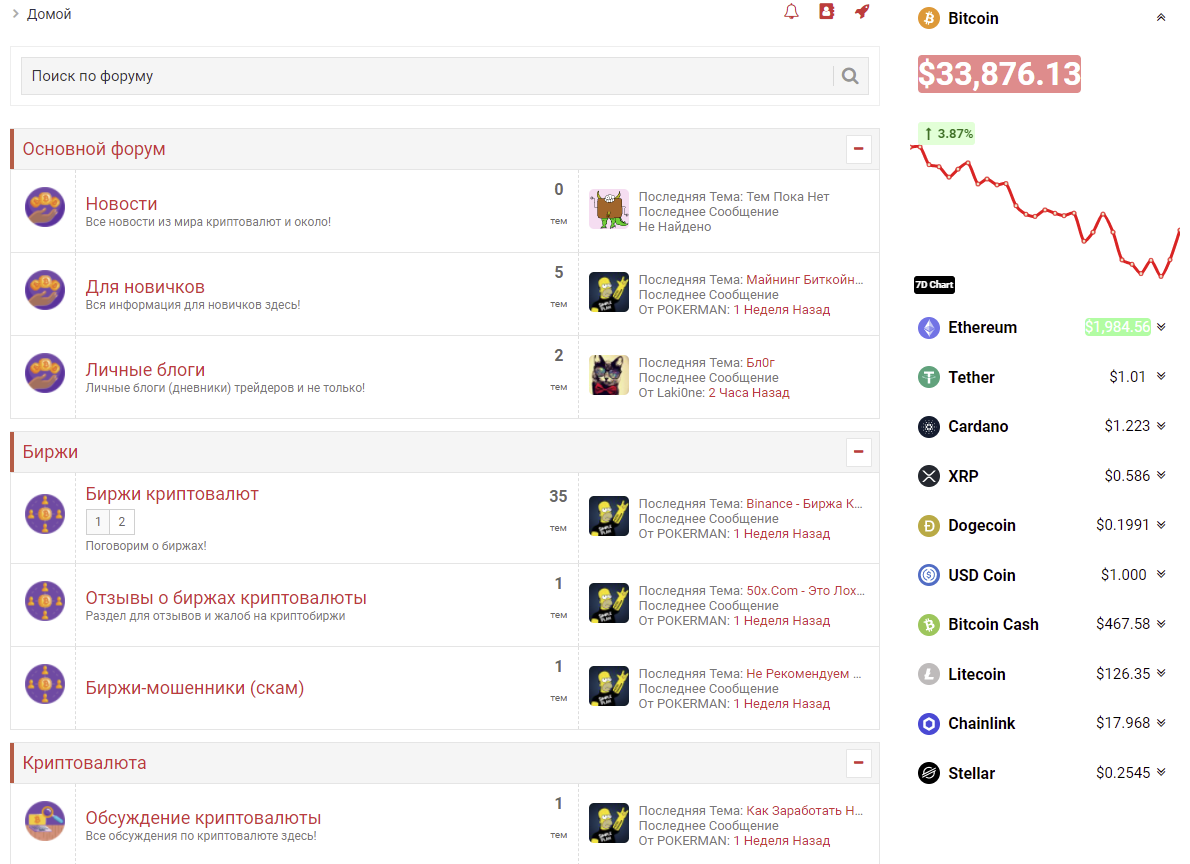Viewport: 1190px width, 864px height.
Task: Collapse the Основной форум section
Action: 858,149
